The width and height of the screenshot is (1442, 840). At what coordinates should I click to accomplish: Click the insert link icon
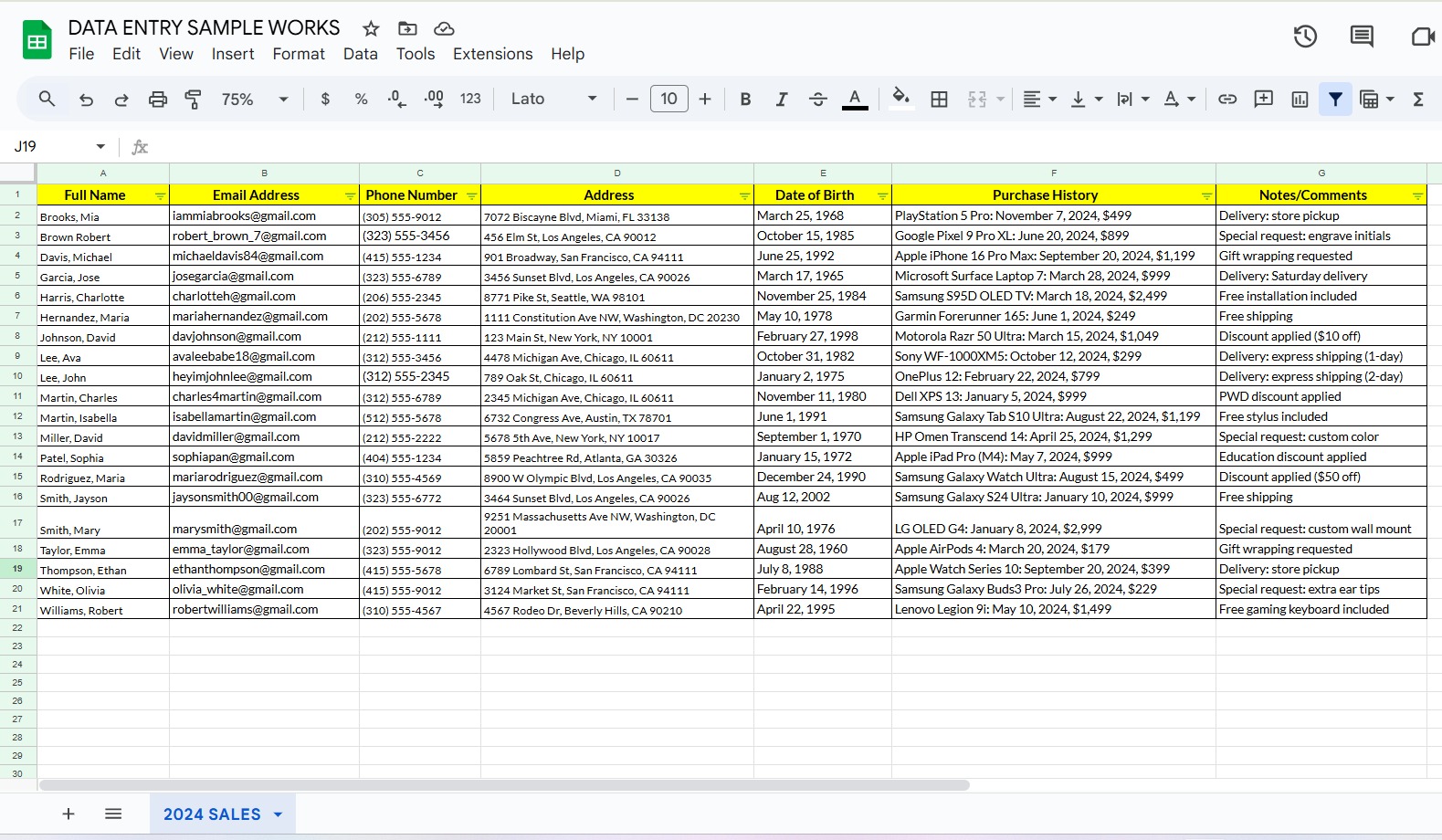click(1227, 99)
